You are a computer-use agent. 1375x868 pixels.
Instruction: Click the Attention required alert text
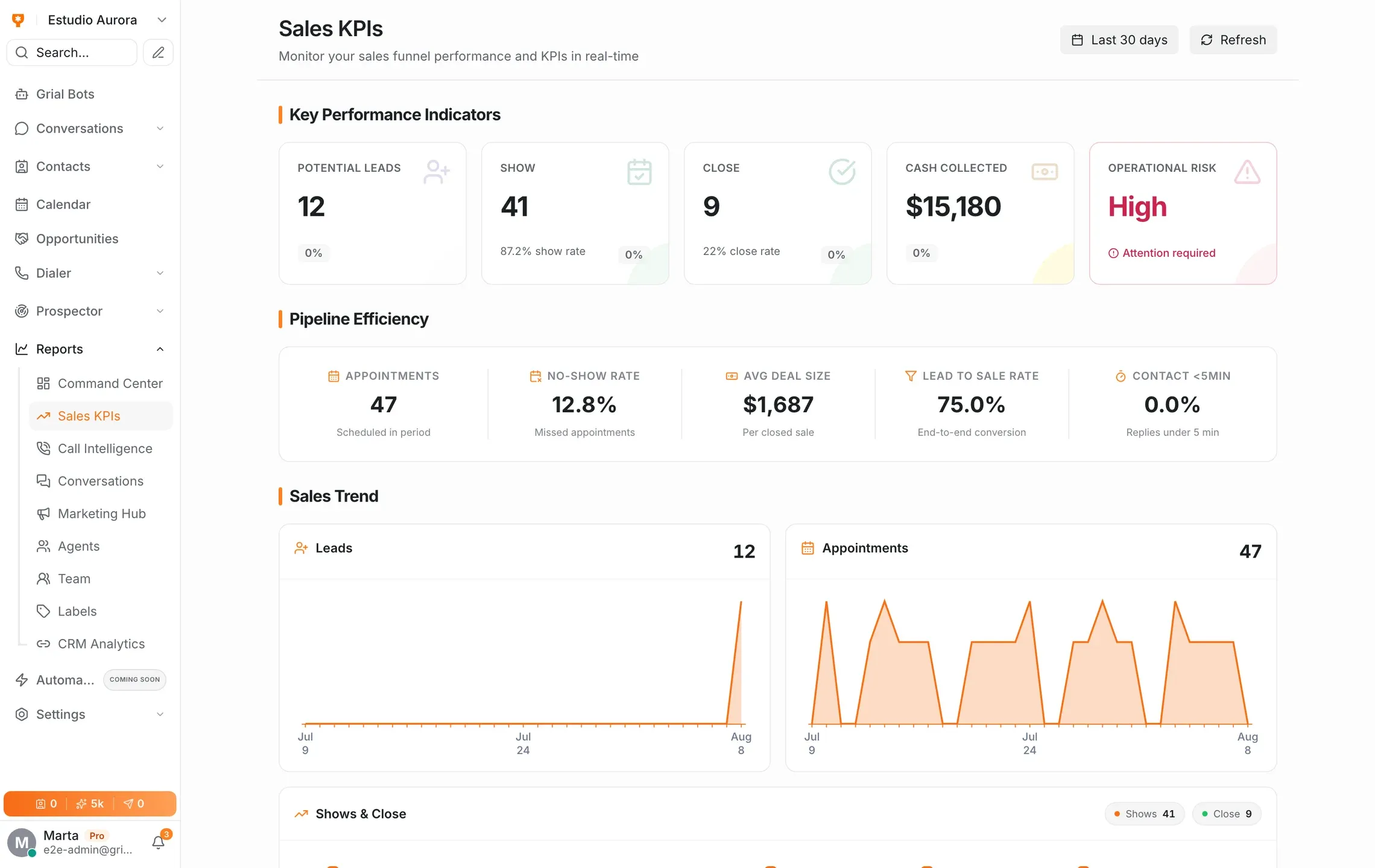pos(1169,253)
